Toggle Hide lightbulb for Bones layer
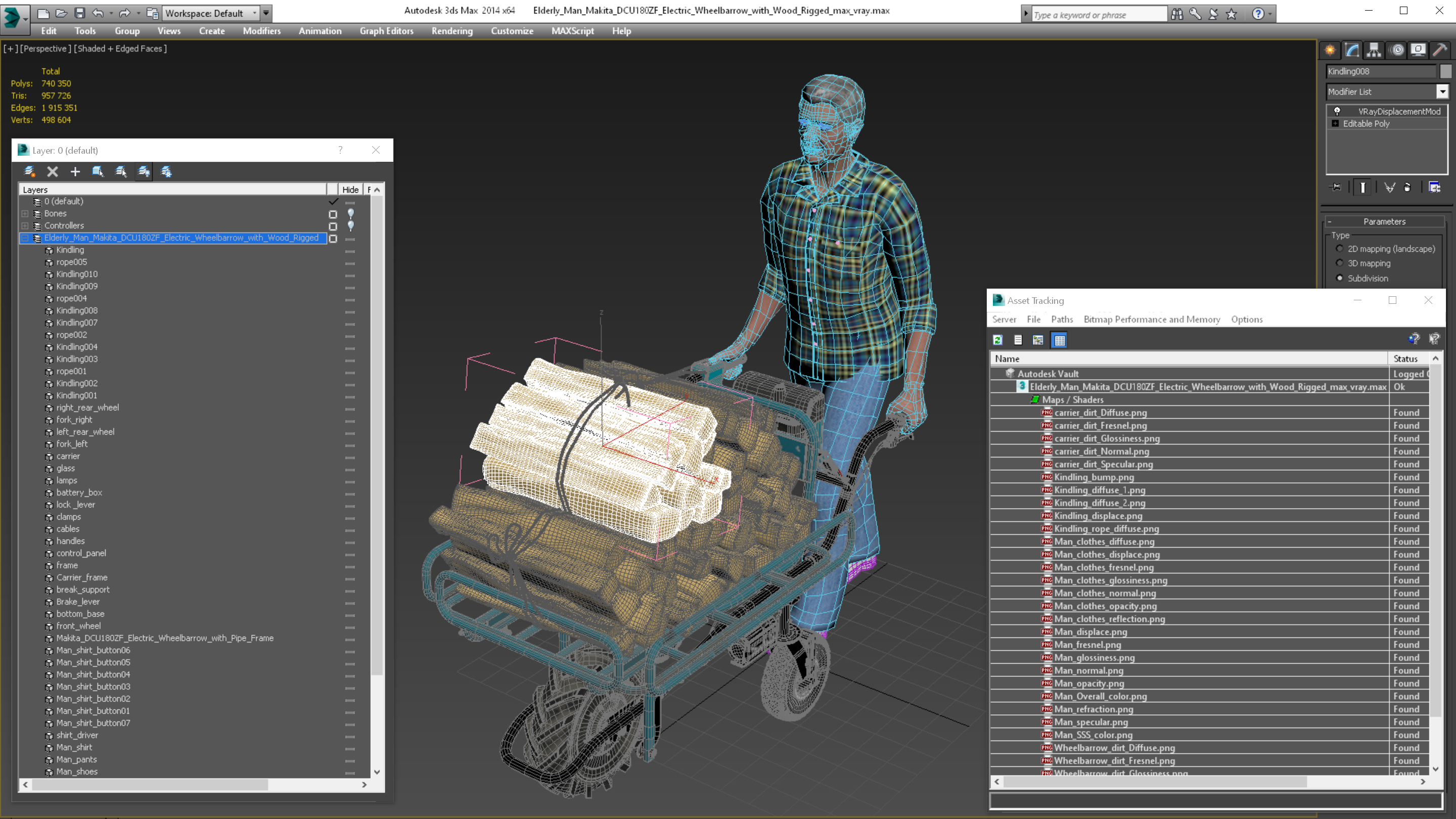Screen dimensions: 1456x819 pos(351,214)
